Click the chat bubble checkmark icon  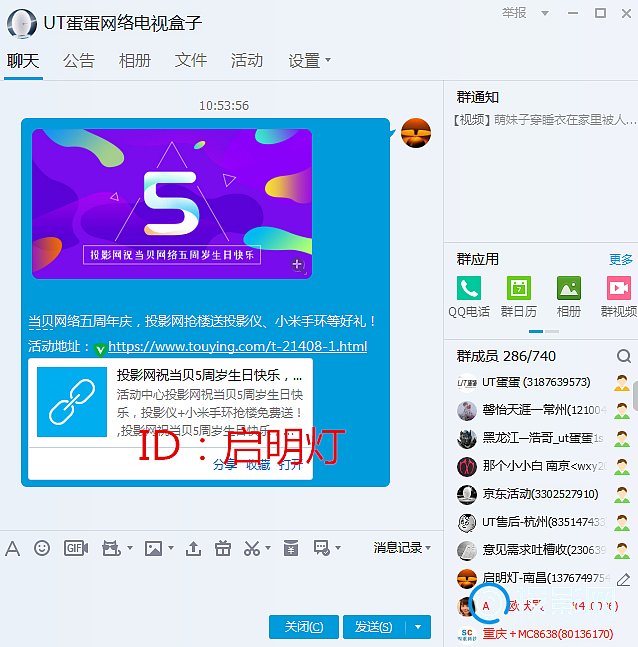321,548
